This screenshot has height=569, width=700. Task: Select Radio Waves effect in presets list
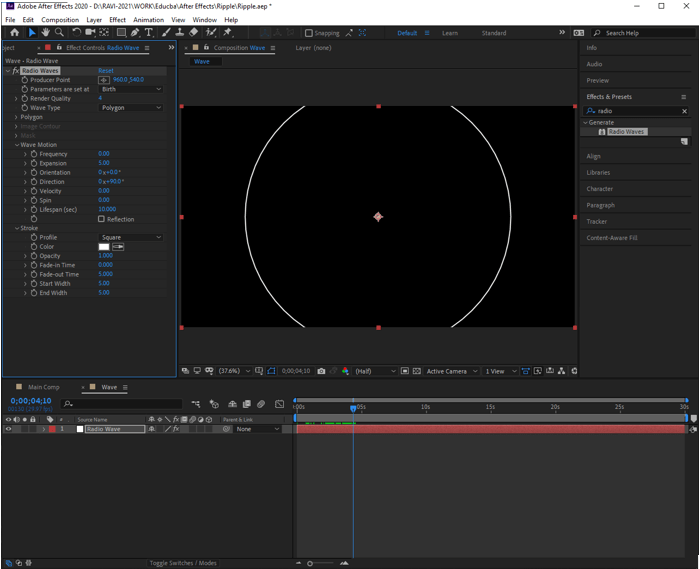tap(626, 132)
